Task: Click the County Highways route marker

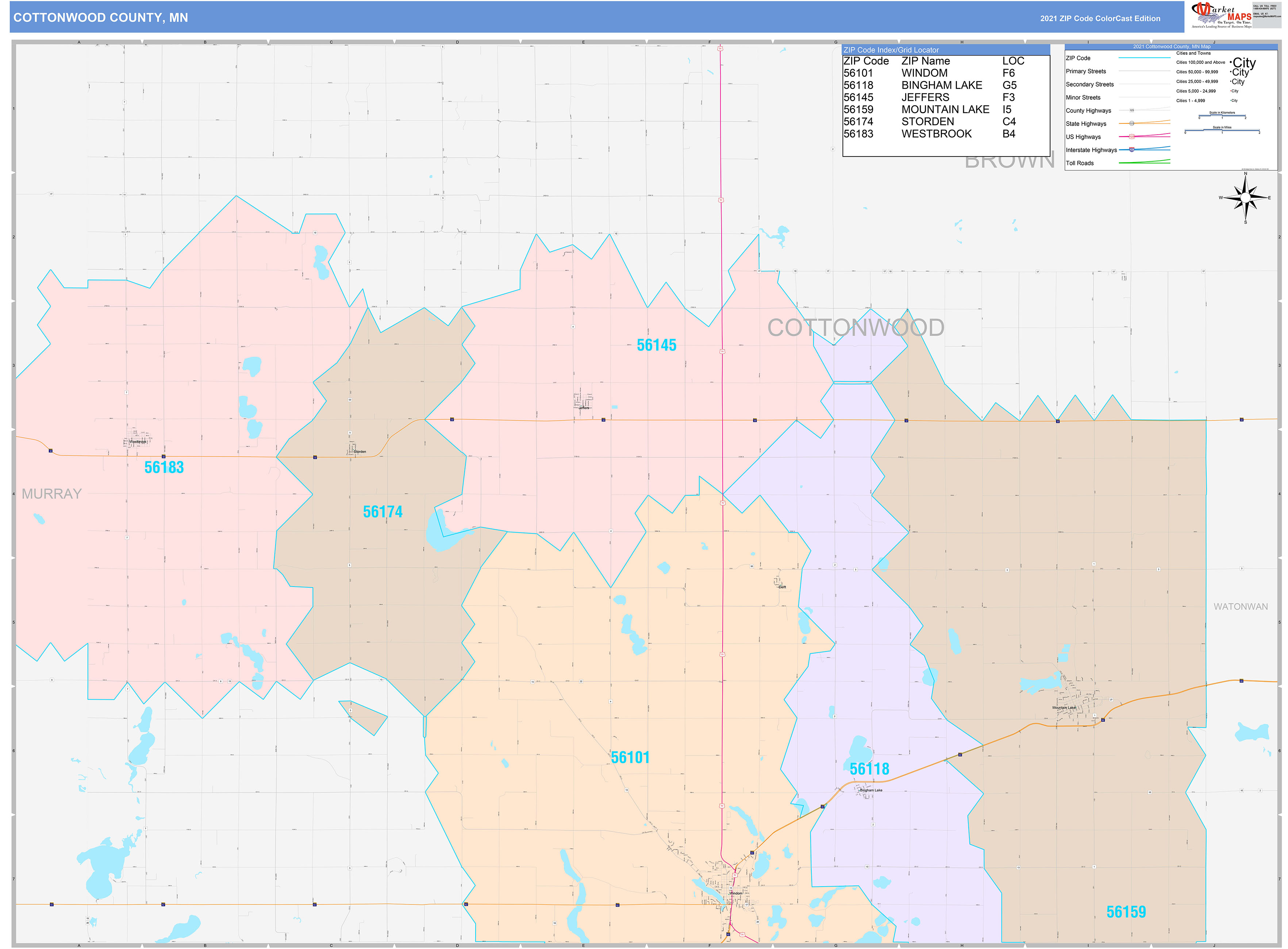Action: point(1132,110)
